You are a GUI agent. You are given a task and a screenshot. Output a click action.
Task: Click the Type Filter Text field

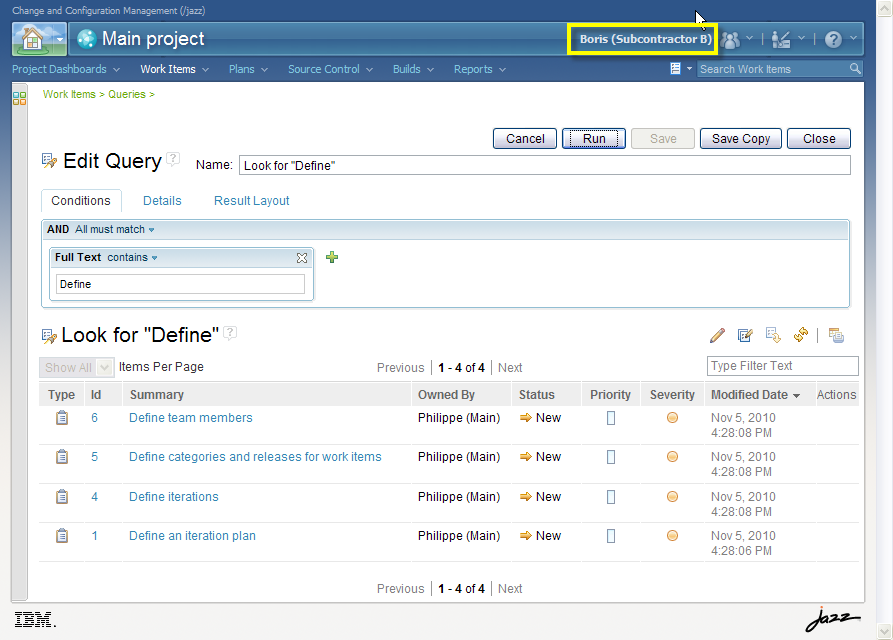pos(782,366)
